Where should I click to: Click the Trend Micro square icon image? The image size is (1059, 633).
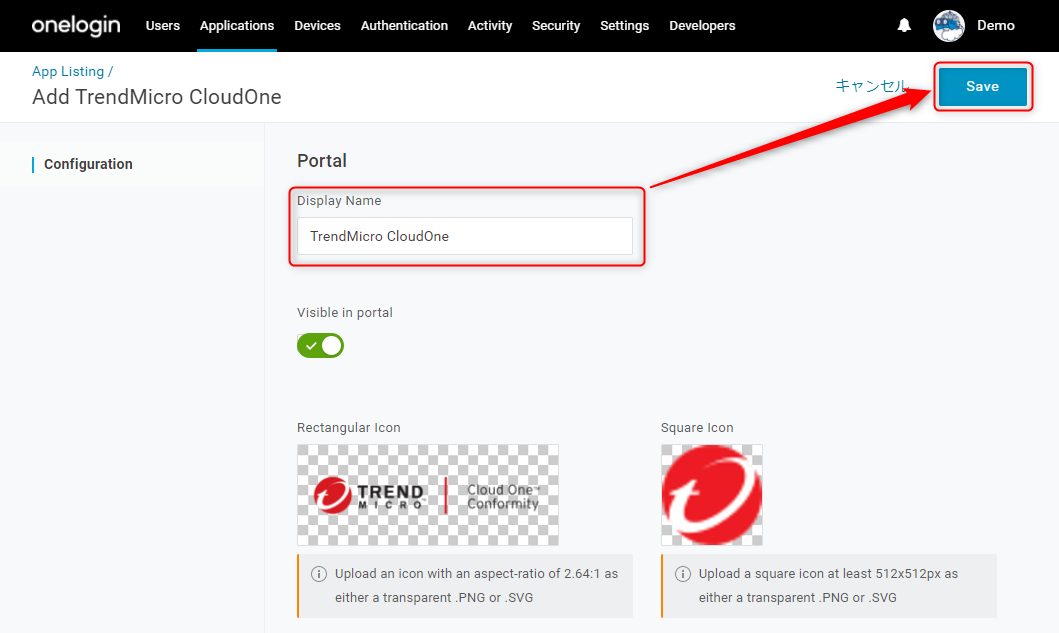coord(712,495)
